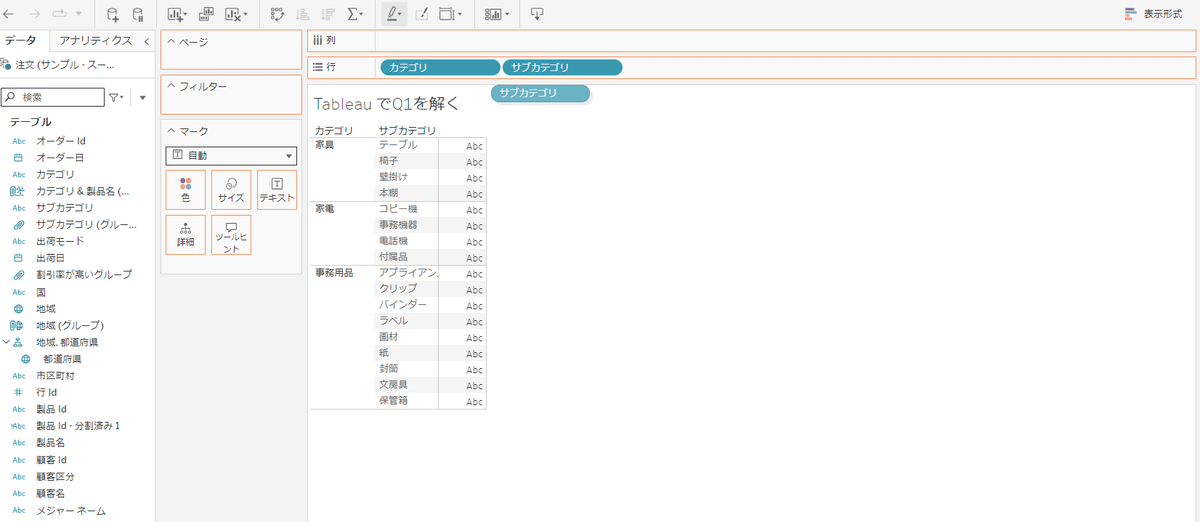This screenshot has height=522, width=1200.
Task: Collapse the ページ card
Action: click(171, 42)
